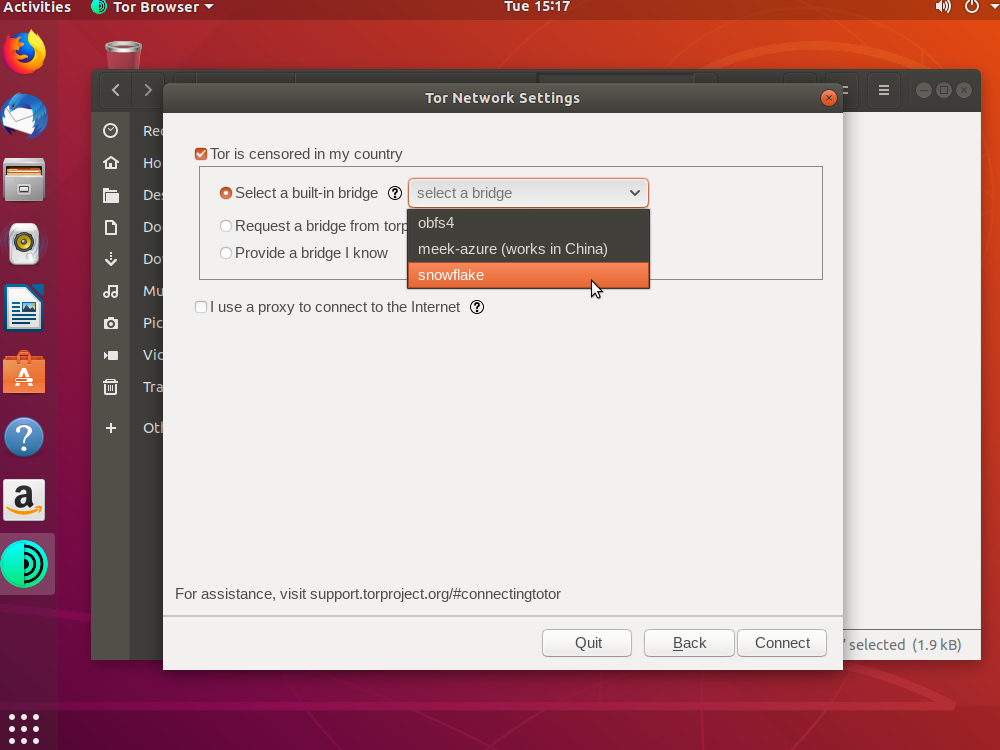Show help for the proxy option
1000x750 pixels.
coord(477,307)
